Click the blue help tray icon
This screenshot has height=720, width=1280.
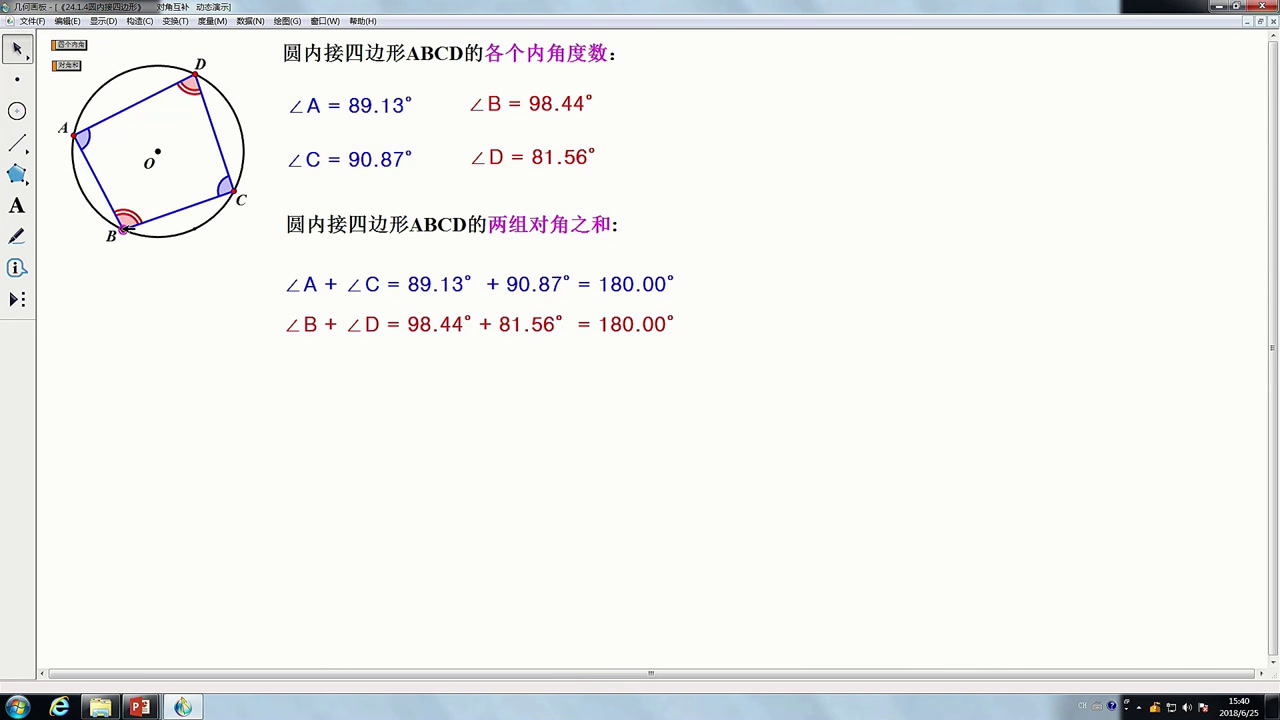[x=1112, y=706]
